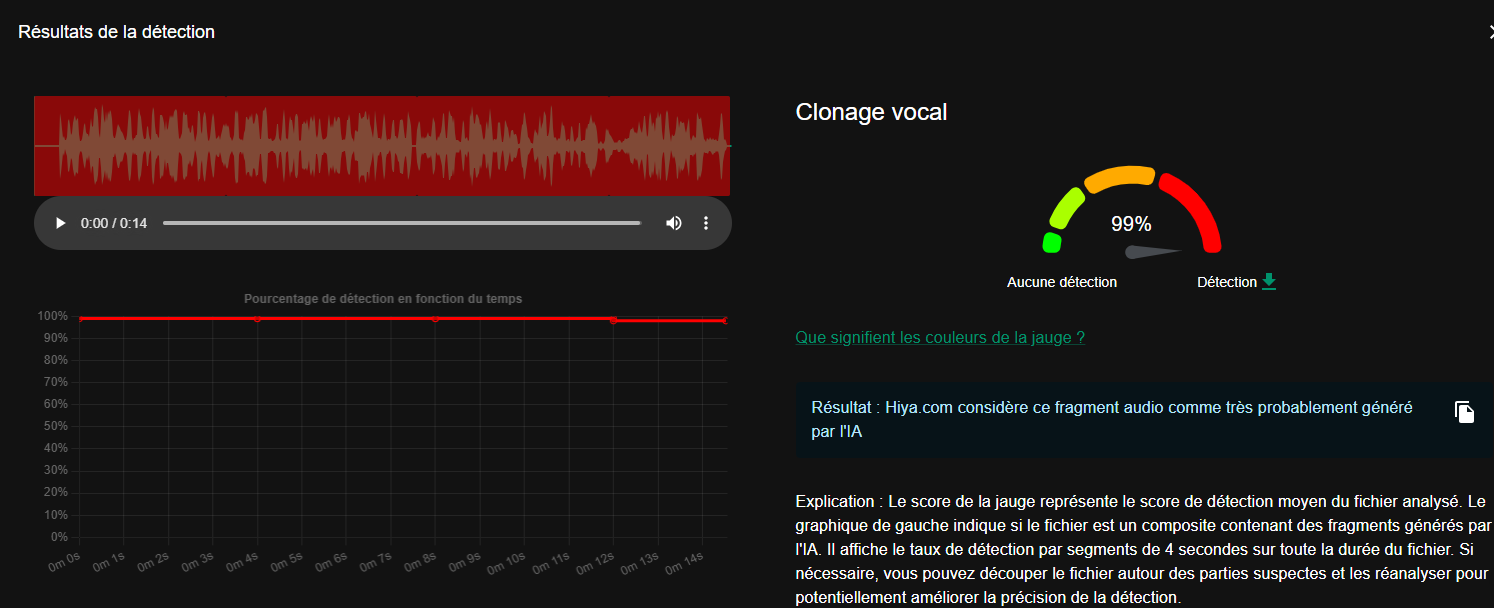The image size is (1494, 608).
Task: Click the orange segment of the gauge
Action: pyautogui.click(x=1120, y=178)
